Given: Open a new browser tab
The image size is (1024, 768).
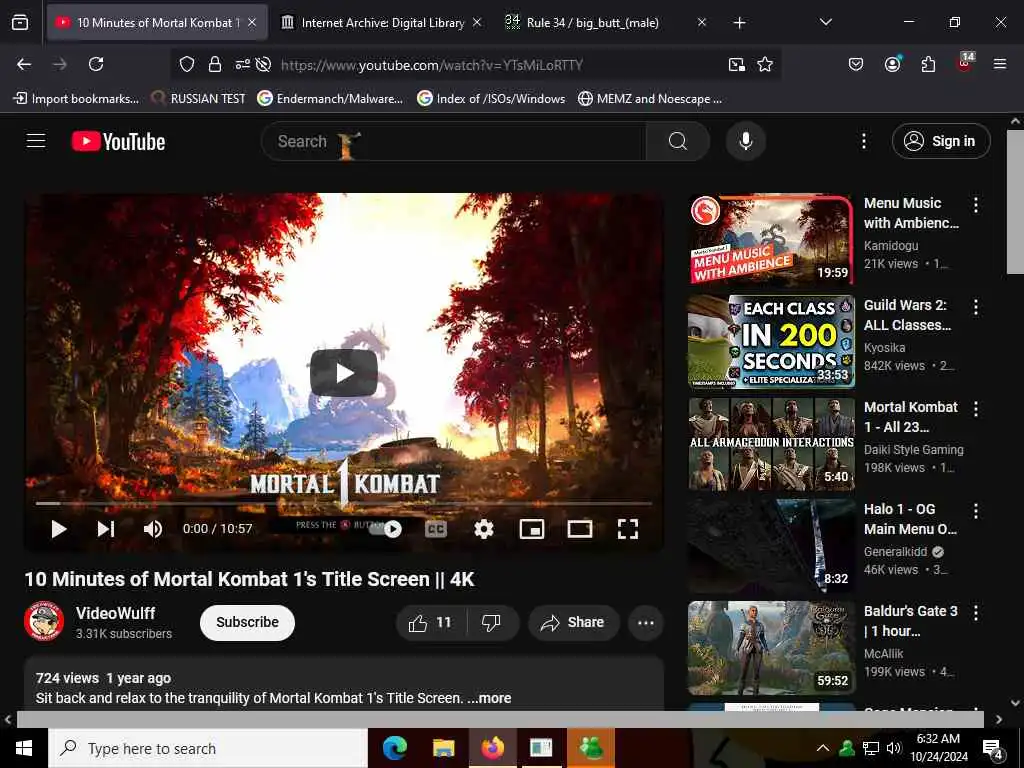Looking at the screenshot, I should click(739, 23).
